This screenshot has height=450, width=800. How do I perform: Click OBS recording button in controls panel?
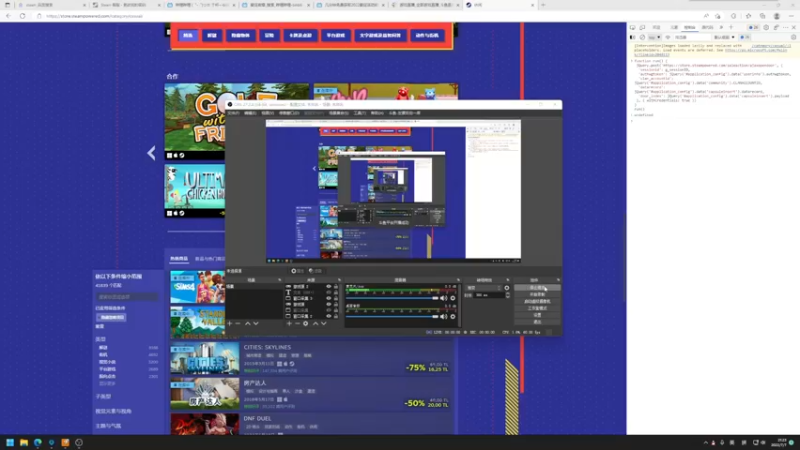tap(537, 294)
